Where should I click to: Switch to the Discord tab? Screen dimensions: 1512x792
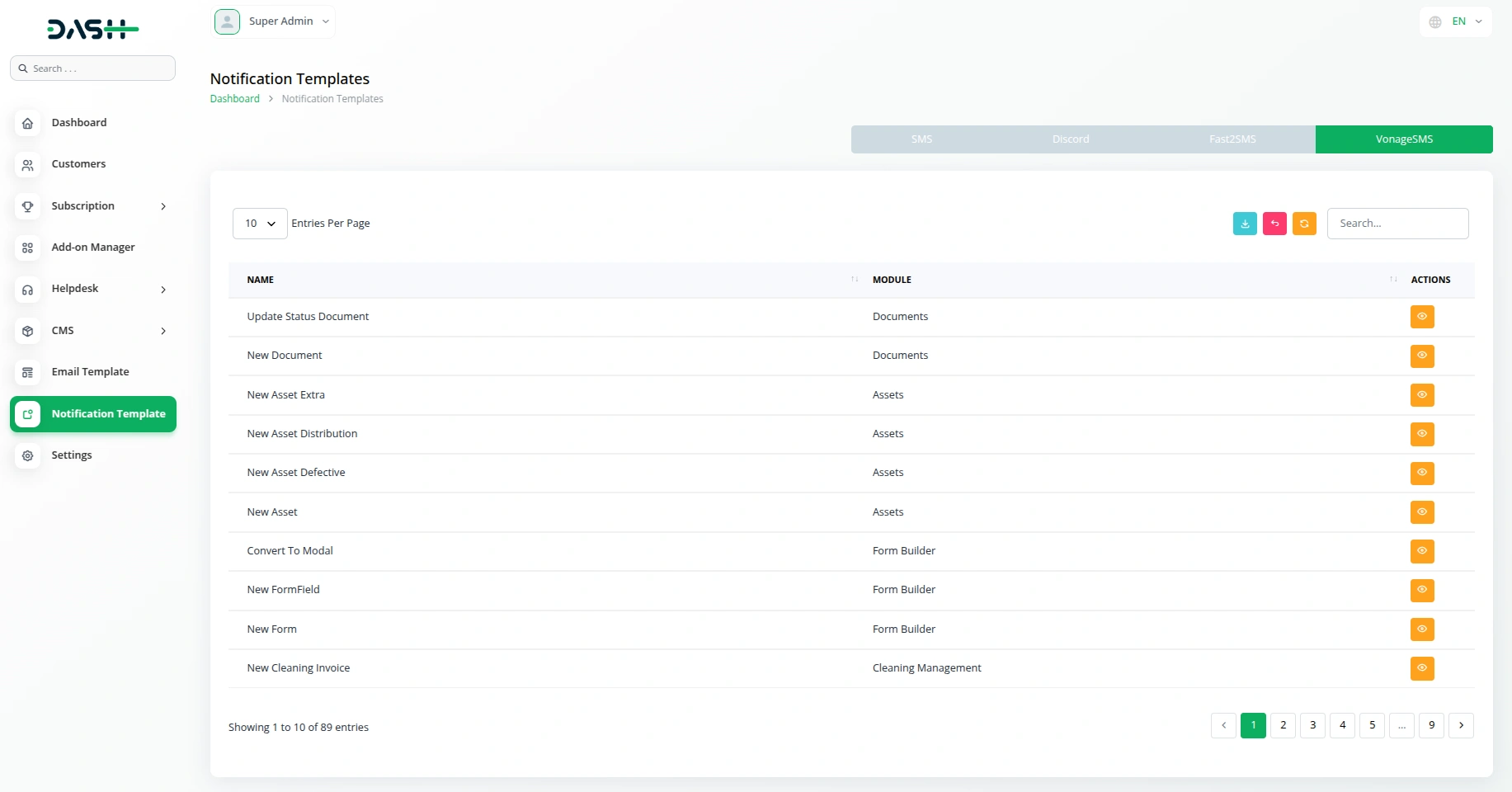[1070, 139]
